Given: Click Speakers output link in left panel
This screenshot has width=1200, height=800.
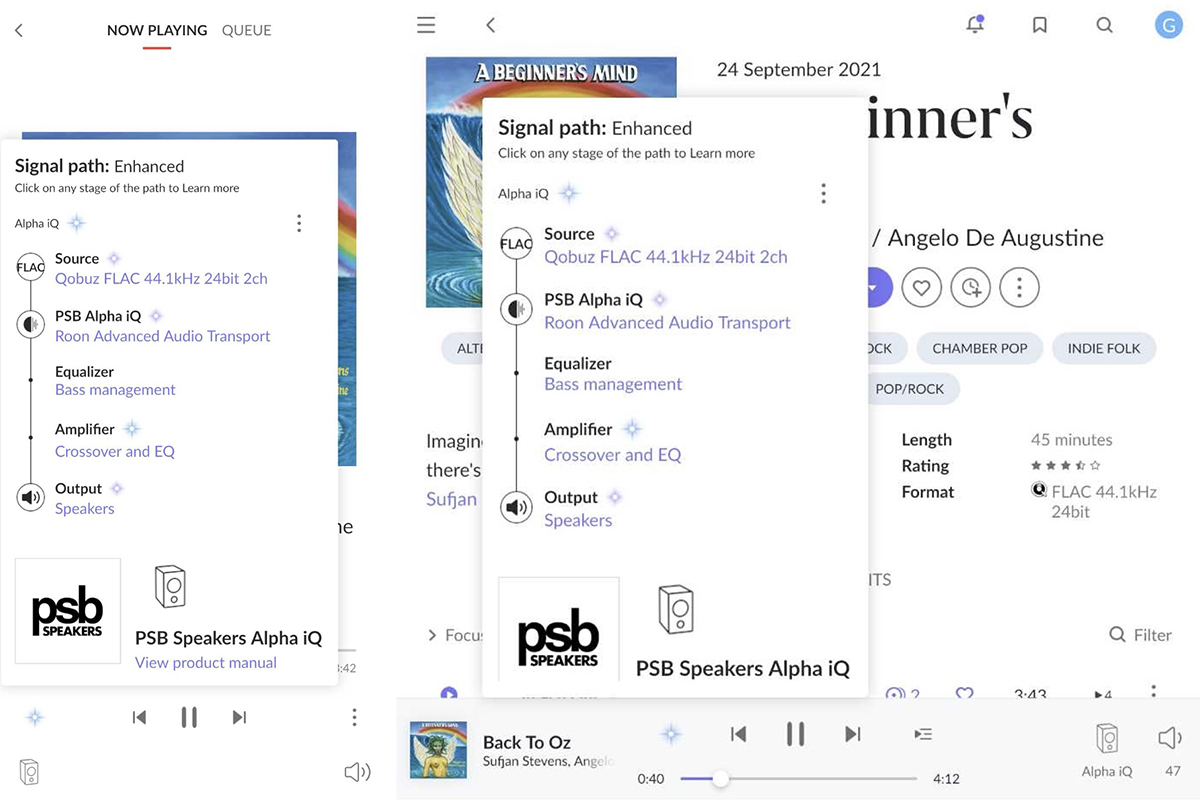Looking at the screenshot, I should click(85, 509).
